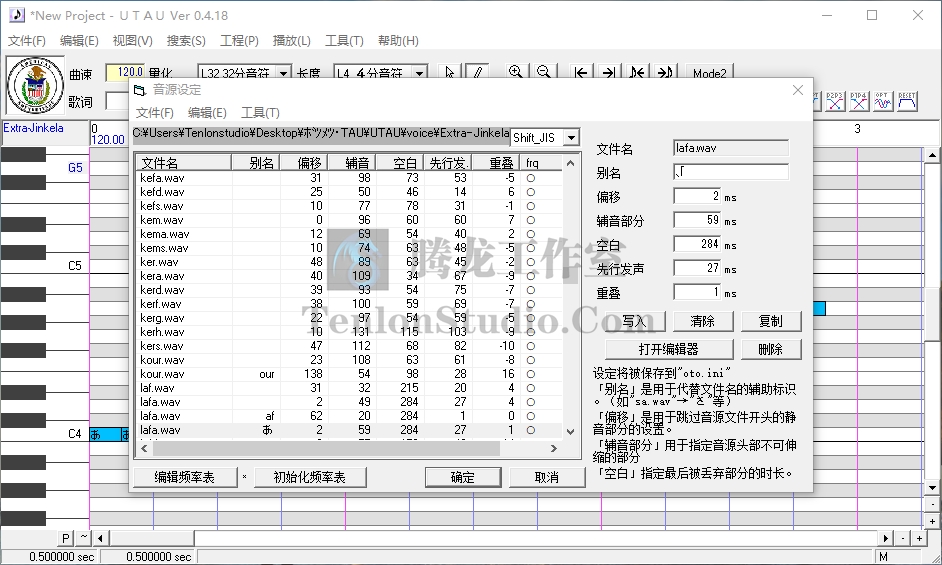Image resolution: width=942 pixels, height=565 pixels.
Task: Click the file list scroll right arrow
Action: 553,448
